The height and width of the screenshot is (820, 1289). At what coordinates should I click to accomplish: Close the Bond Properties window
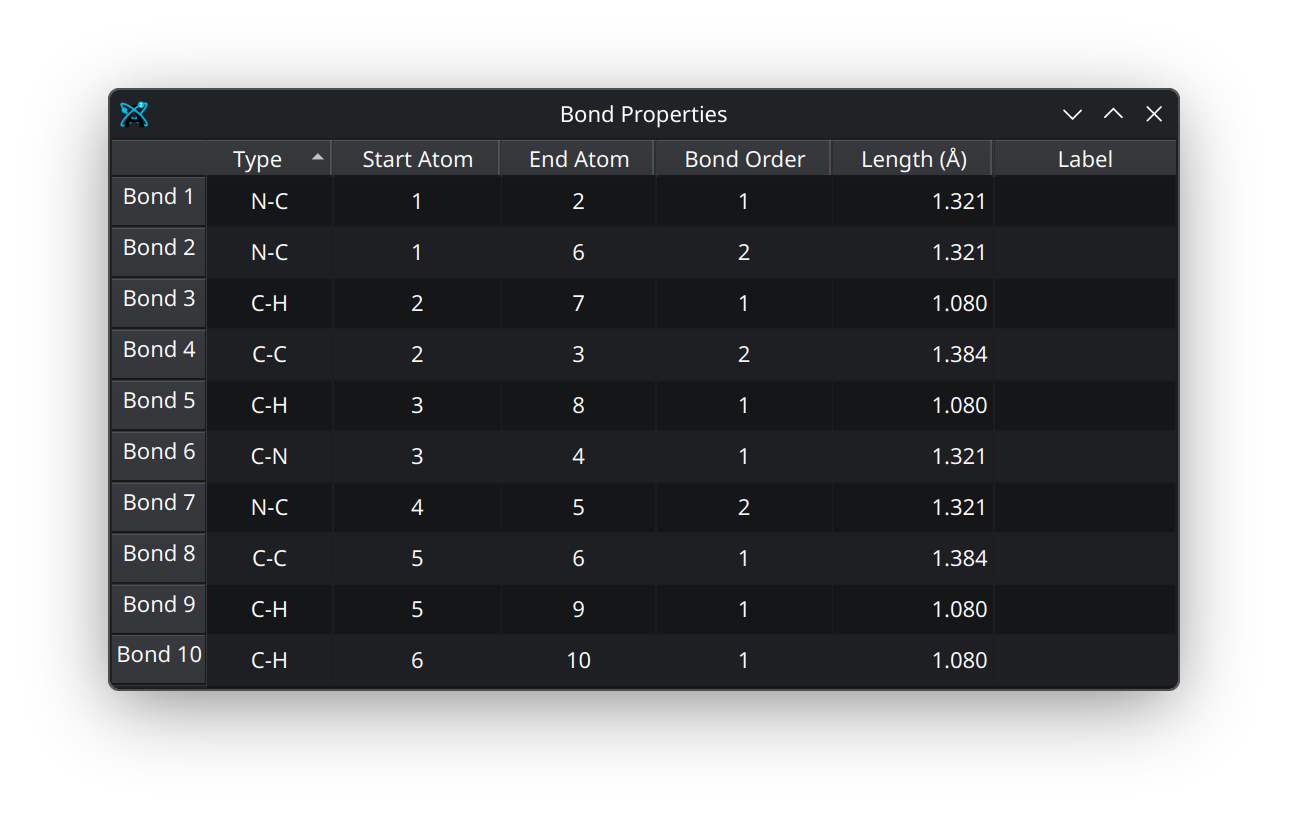click(x=1154, y=114)
